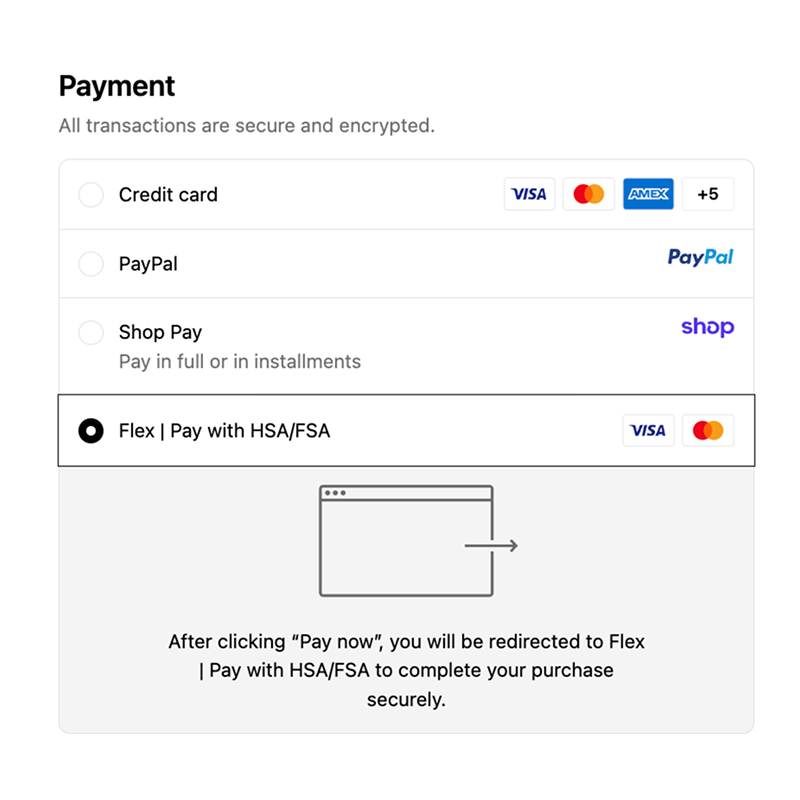Select the Credit card radio button

[x=91, y=195]
